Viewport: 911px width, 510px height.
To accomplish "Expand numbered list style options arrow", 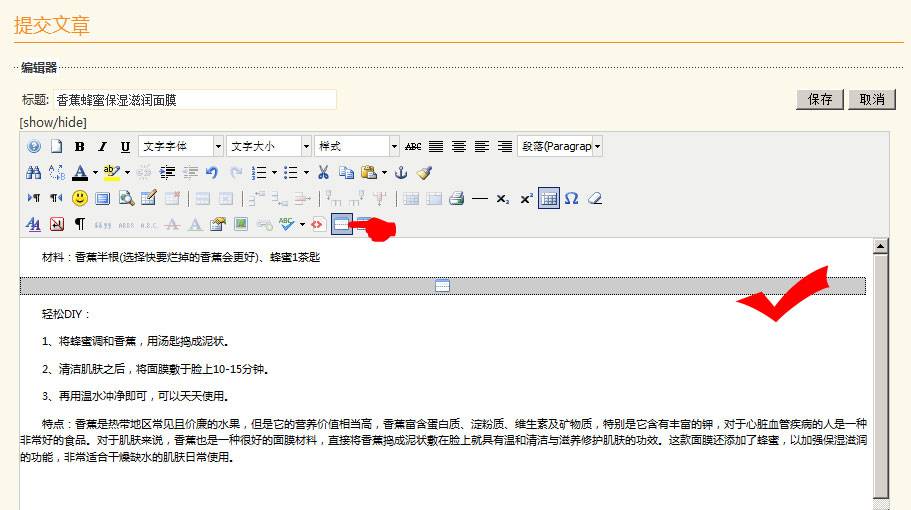I will [x=274, y=173].
